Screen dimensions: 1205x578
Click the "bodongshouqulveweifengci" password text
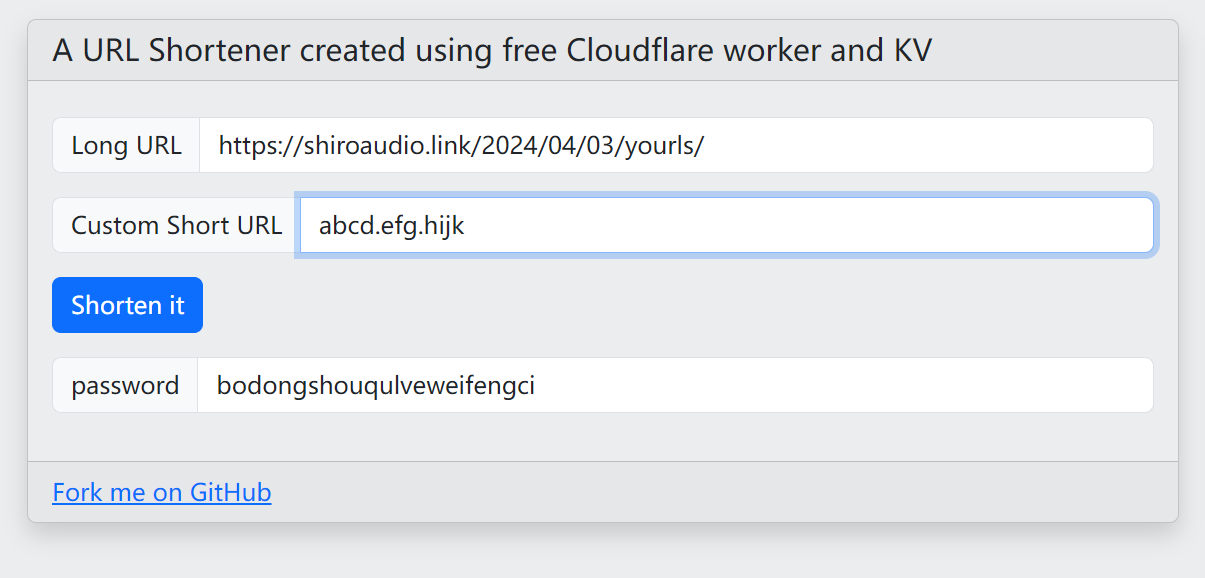click(x=376, y=385)
